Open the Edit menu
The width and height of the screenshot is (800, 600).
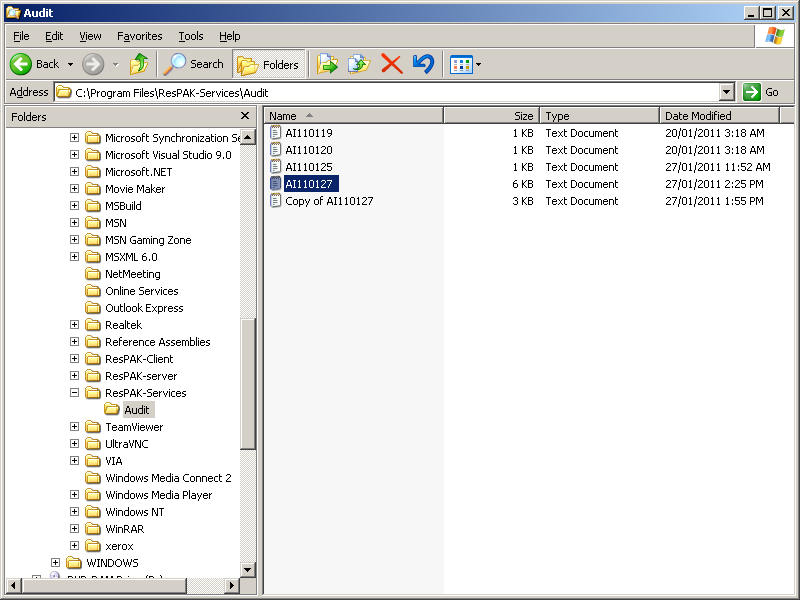point(54,36)
